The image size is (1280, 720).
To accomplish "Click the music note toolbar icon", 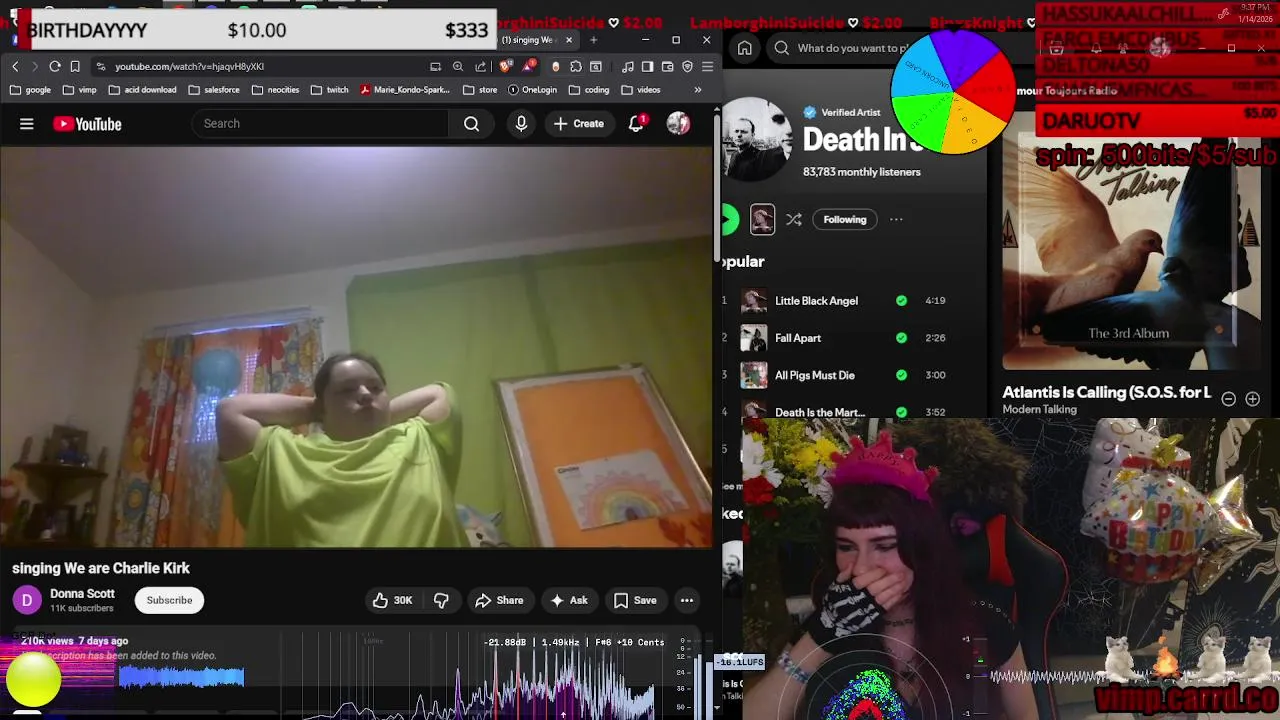I will (x=627, y=66).
